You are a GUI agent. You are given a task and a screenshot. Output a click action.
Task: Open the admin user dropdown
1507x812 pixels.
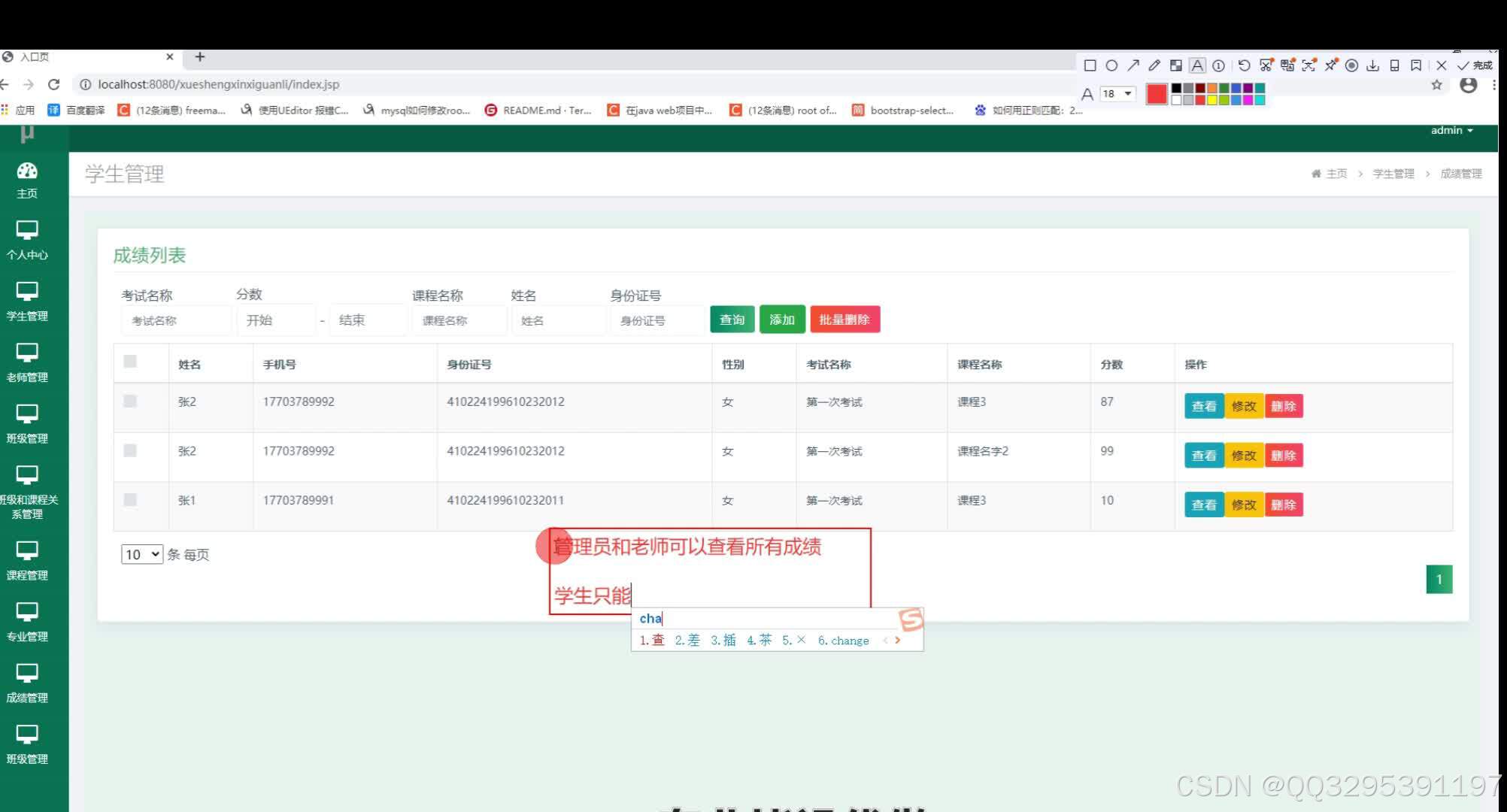pos(1451,130)
